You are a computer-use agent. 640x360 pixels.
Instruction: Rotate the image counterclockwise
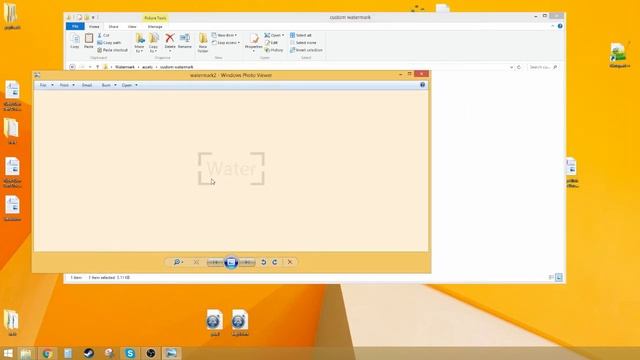pos(263,262)
